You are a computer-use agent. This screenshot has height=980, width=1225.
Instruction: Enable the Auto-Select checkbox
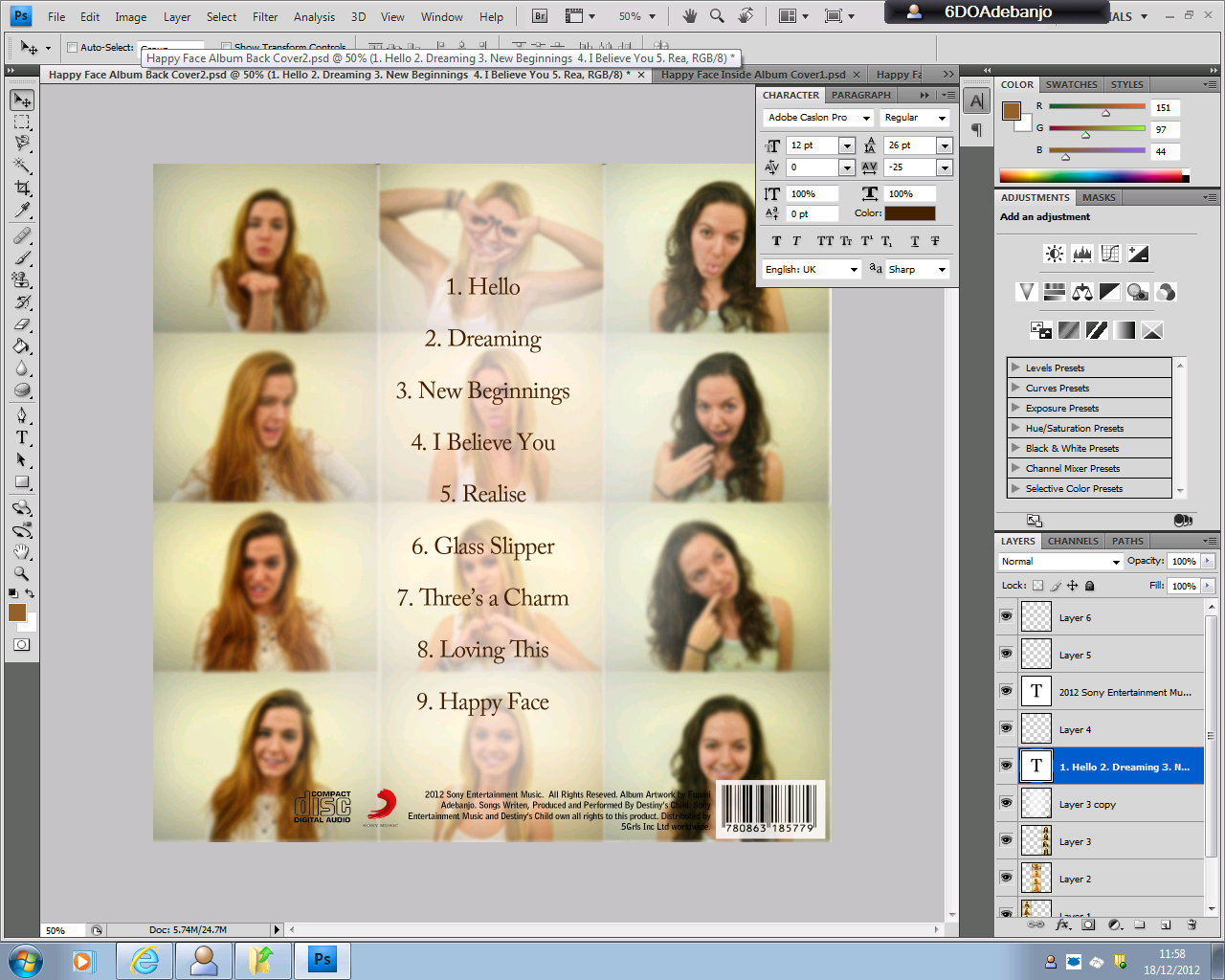pos(72,46)
